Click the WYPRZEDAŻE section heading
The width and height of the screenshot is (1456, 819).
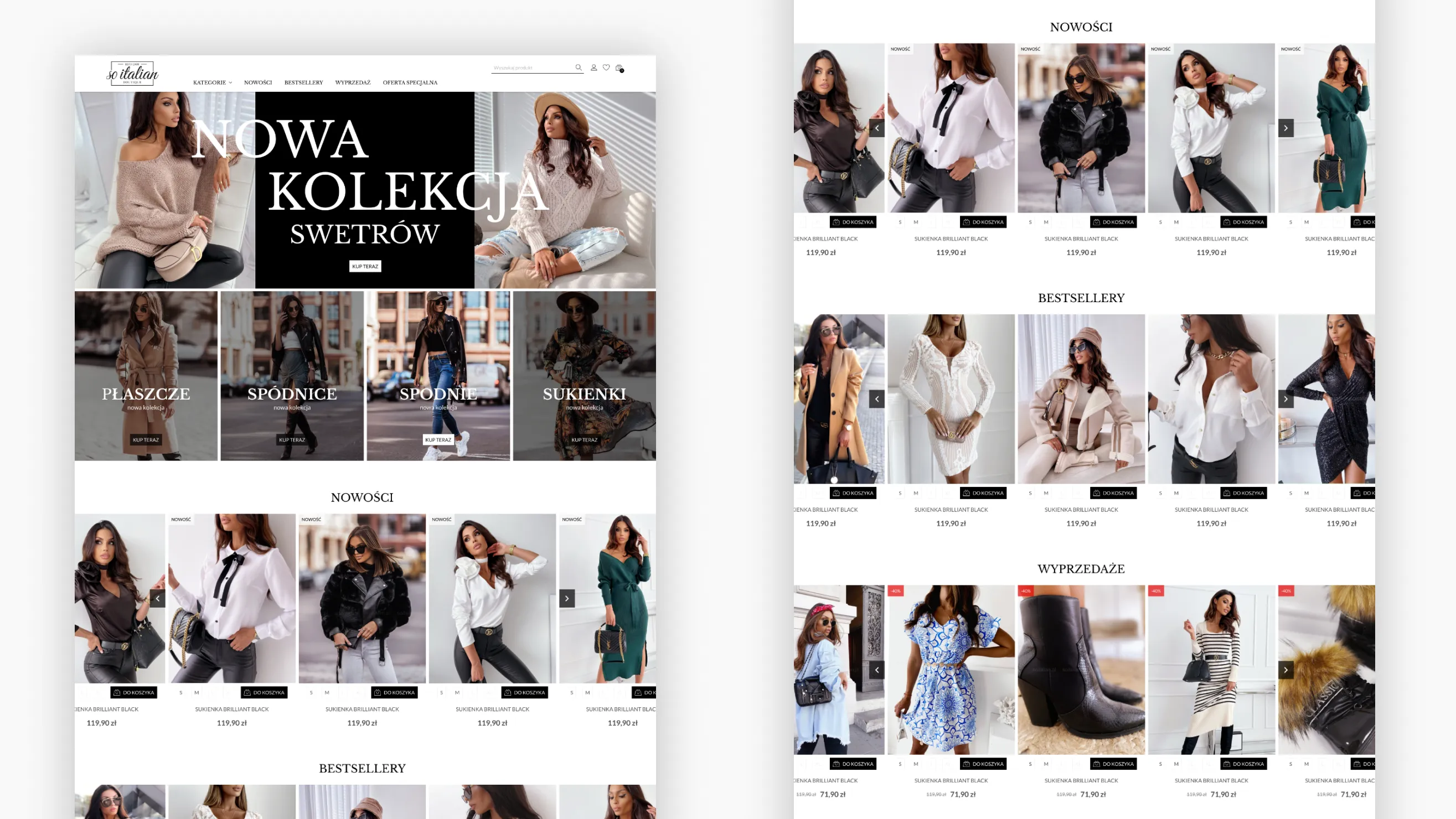click(1081, 569)
